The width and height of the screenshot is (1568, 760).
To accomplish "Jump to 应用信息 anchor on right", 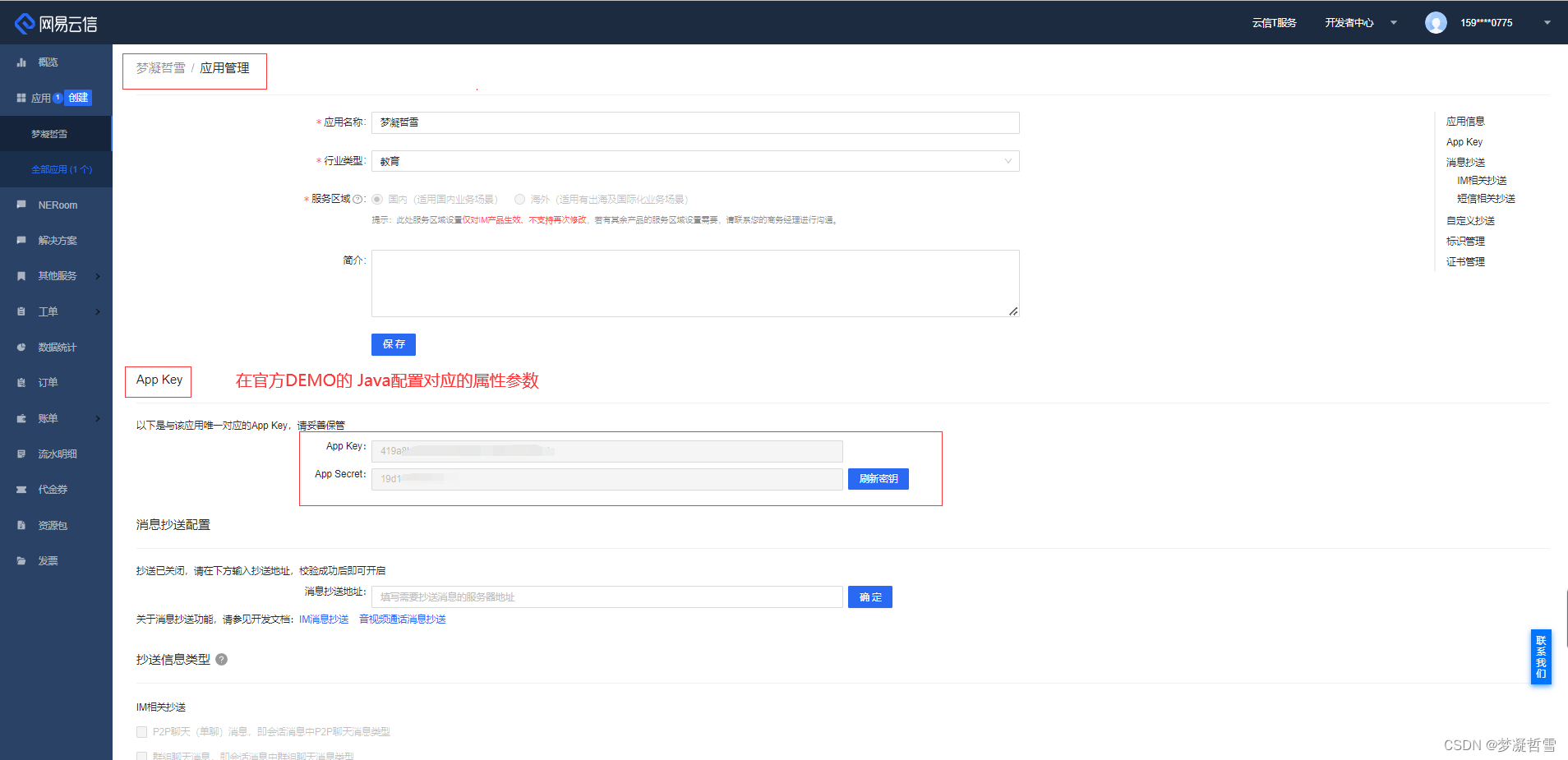I will (1465, 122).
